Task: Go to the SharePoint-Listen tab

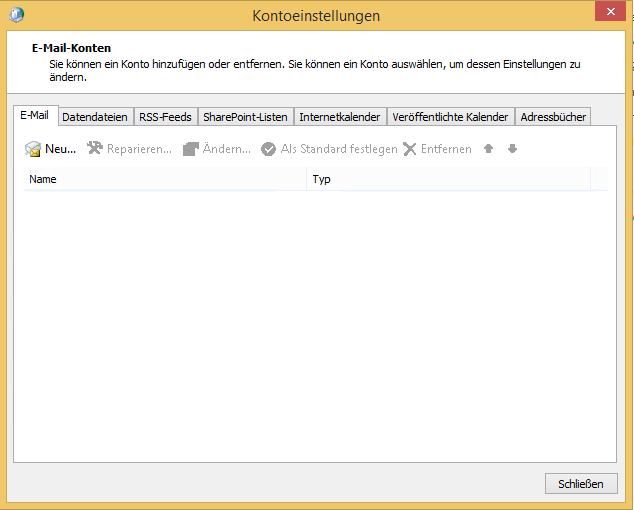Action: coord(245,117)
